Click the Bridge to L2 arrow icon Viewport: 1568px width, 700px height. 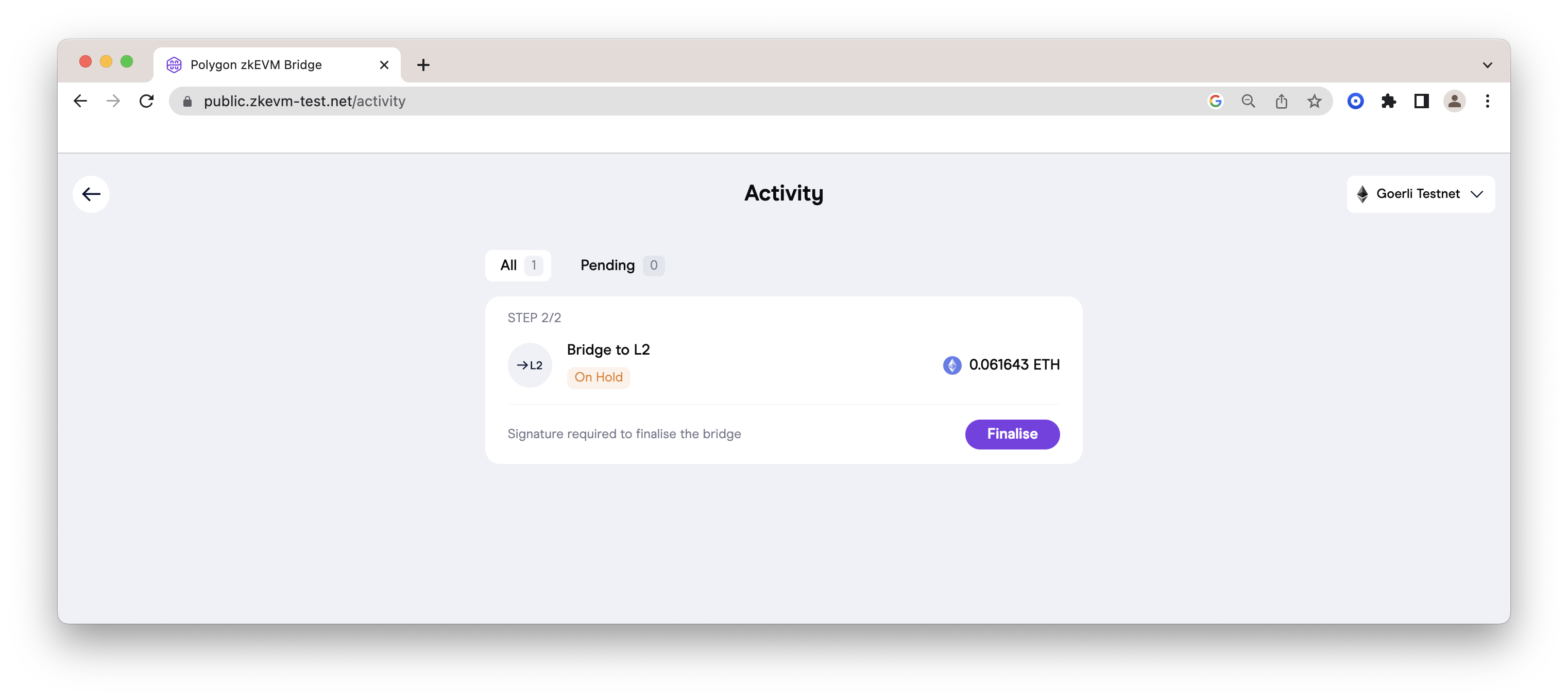click(530, 365)
